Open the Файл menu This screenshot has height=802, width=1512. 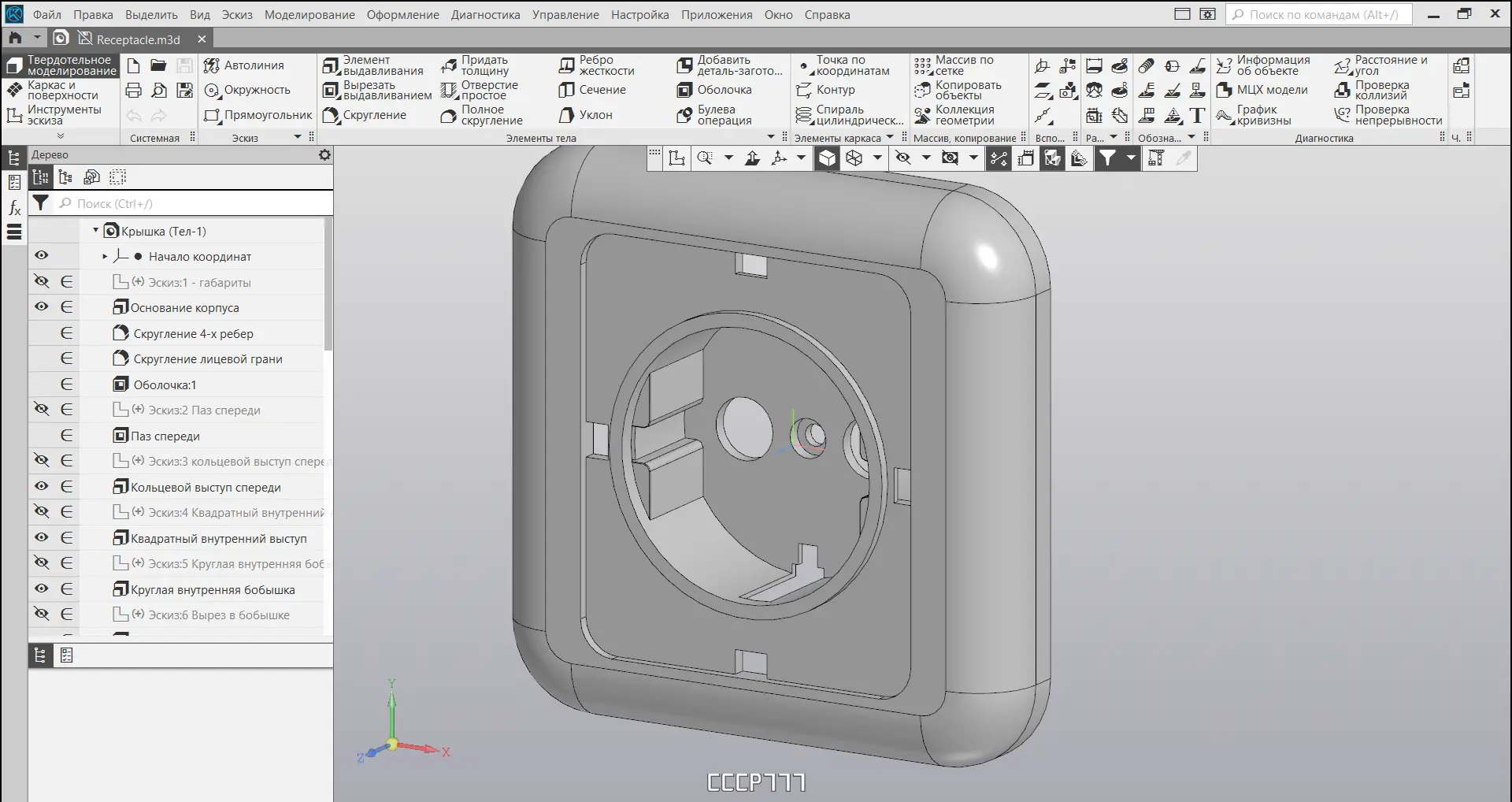coord(47,15)
